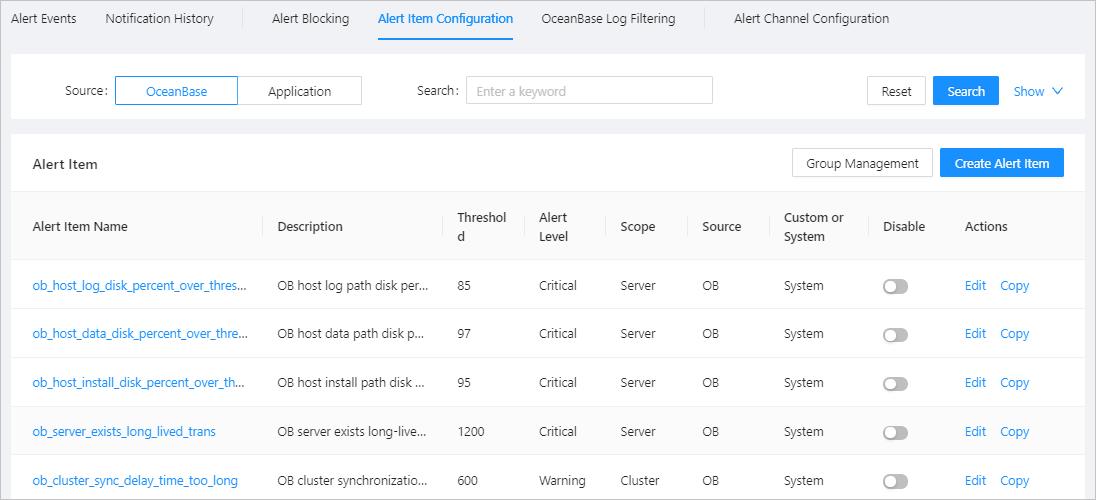Toggle Disable for ob_host_data_disk_percent alert
Screen dimensions: 1096x500
895,334
